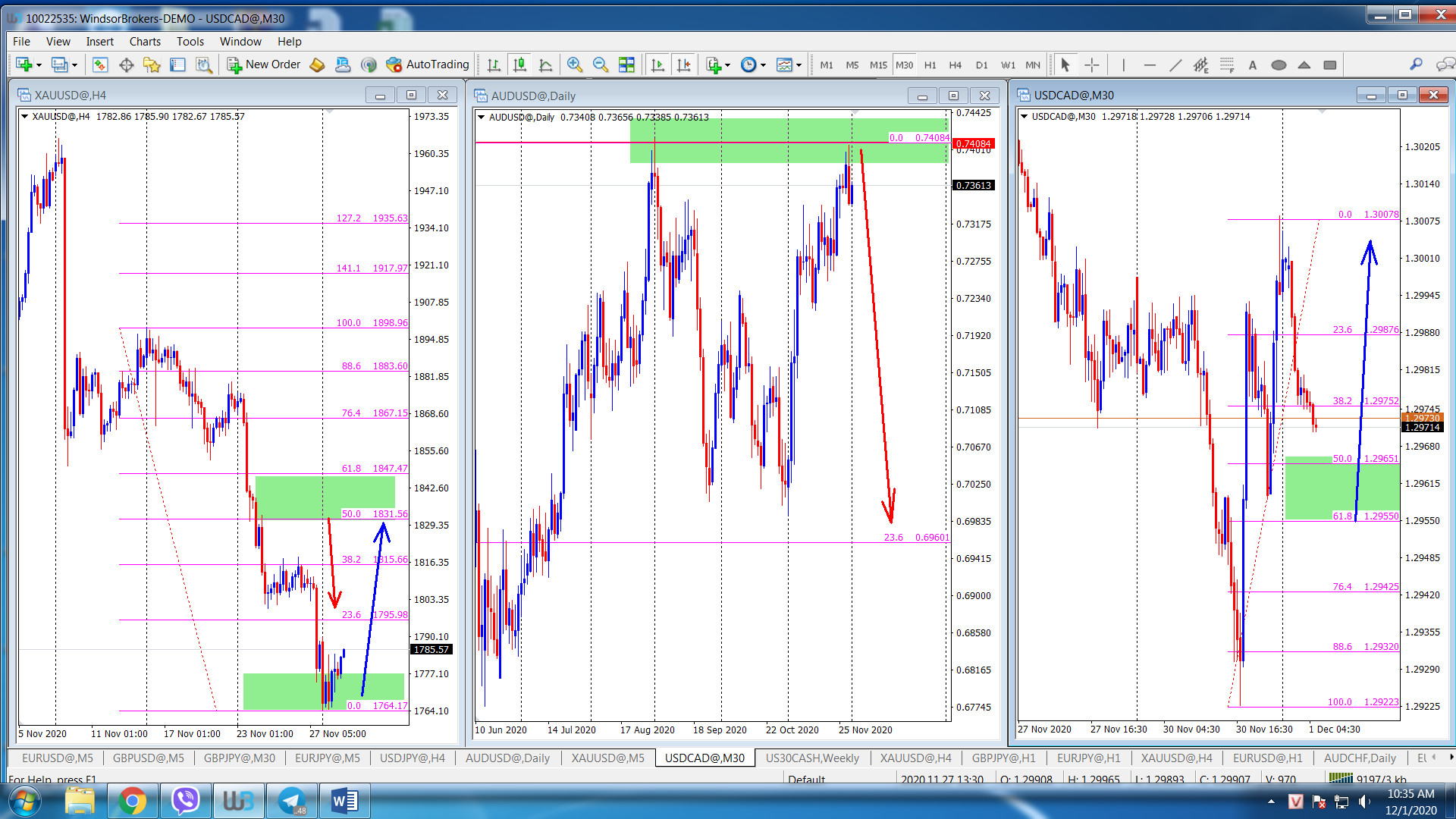The height and width of the screenshot is (819, 1456).
Task: Select the Text label tool
Action: tap(1253, 65)
